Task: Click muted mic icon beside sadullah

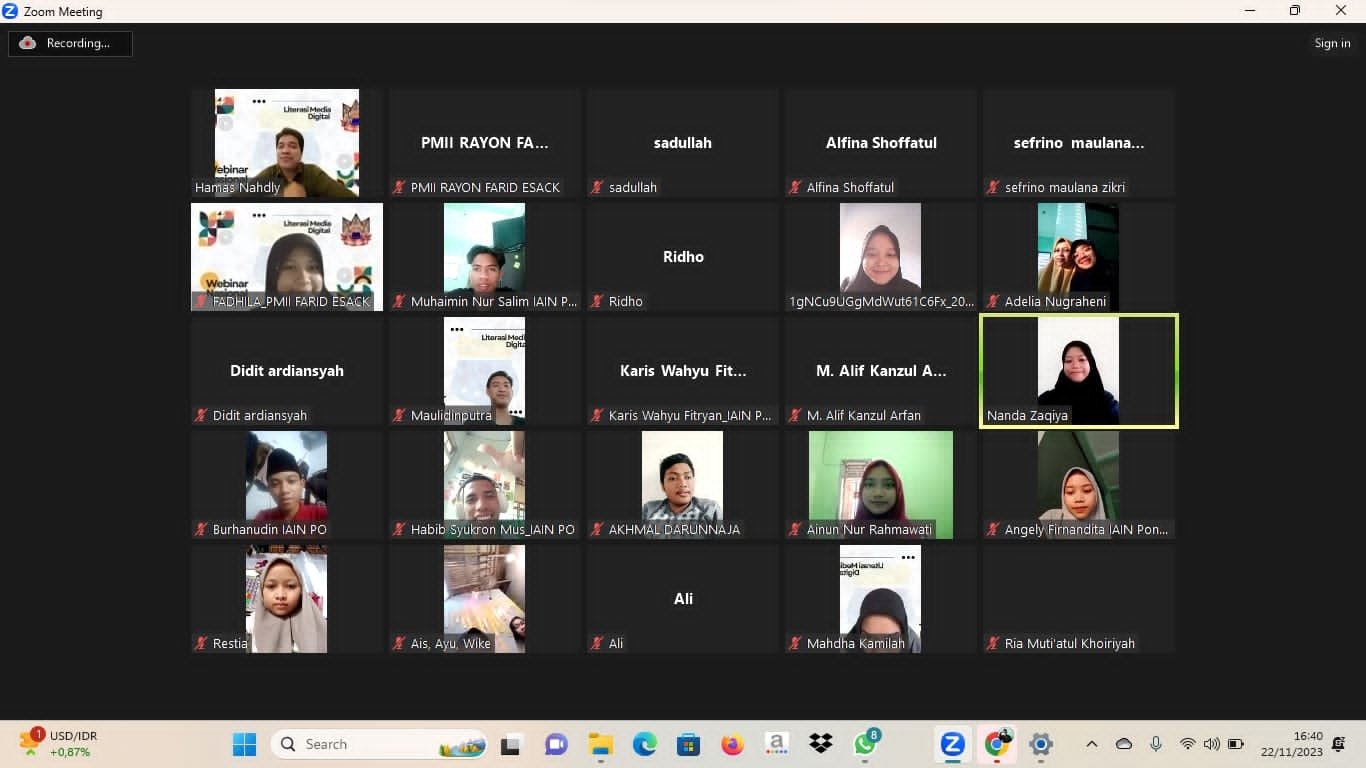Action: pyautogui.click(x=598, y=187)
